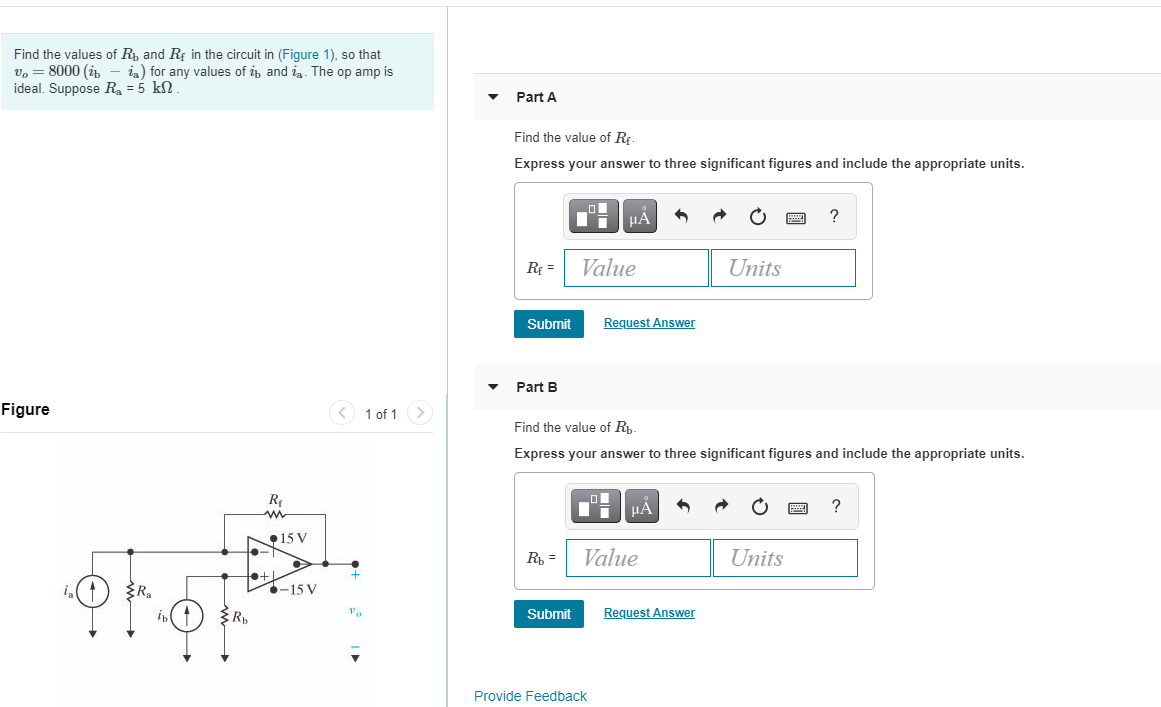1161x707 pixels.
Task: Click the next figure arrow
Action: point(419,412)
